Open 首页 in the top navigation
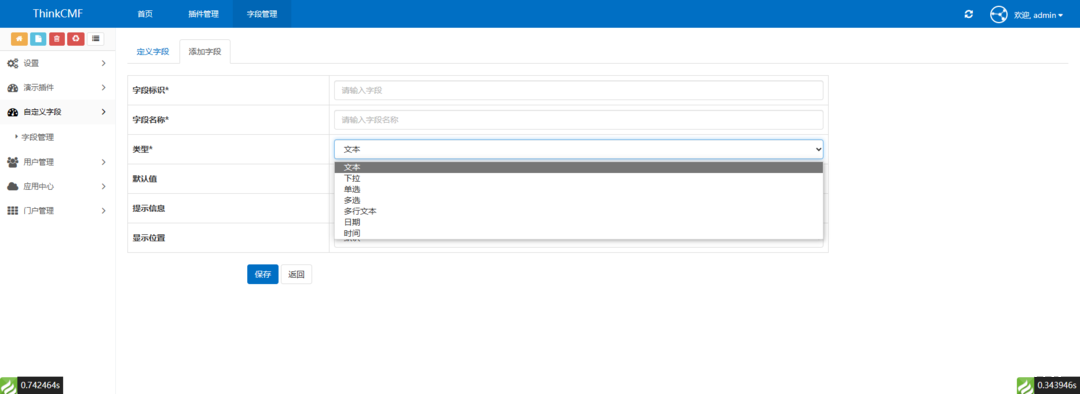This screenshot has height=394, width=1080. [145, 14]
